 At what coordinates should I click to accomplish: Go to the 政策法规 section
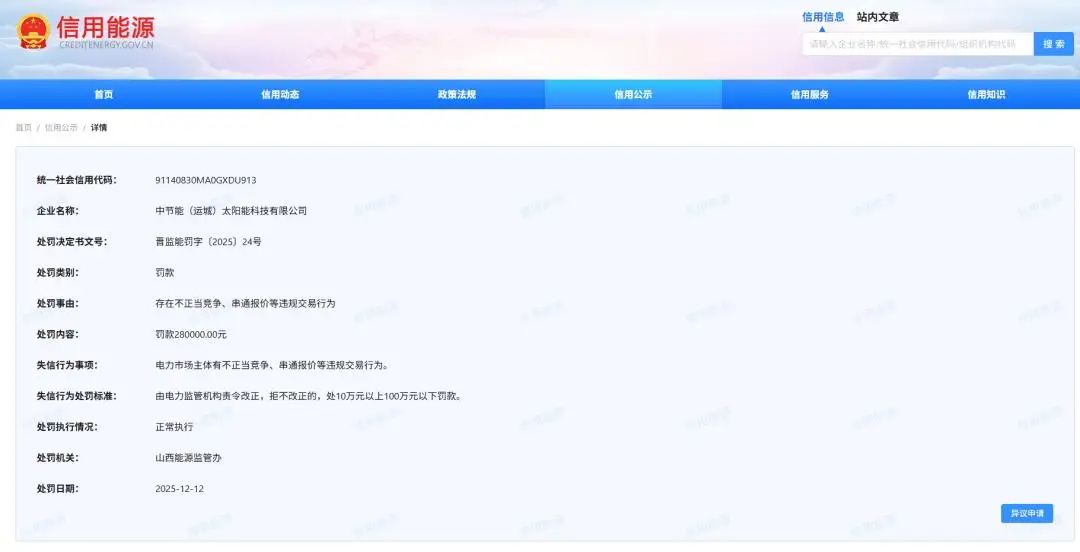457,95
